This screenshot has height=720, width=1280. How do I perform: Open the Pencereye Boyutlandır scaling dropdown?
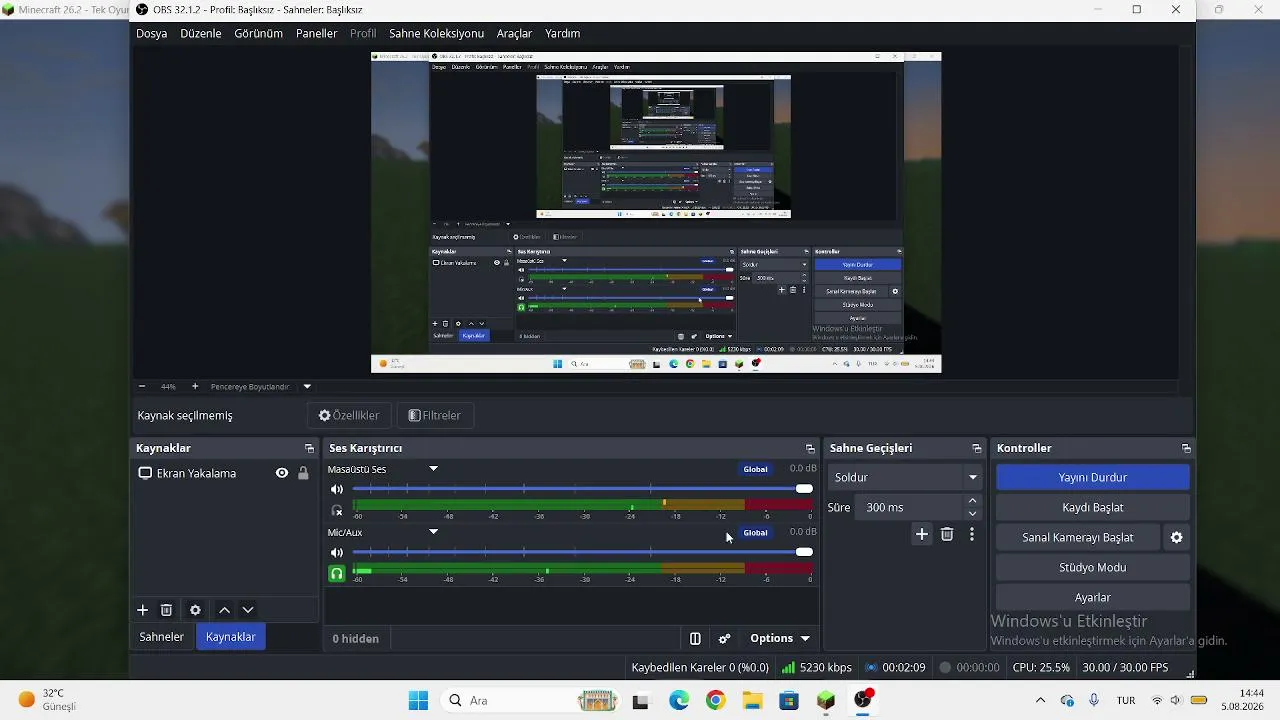[x=307, y=386]
